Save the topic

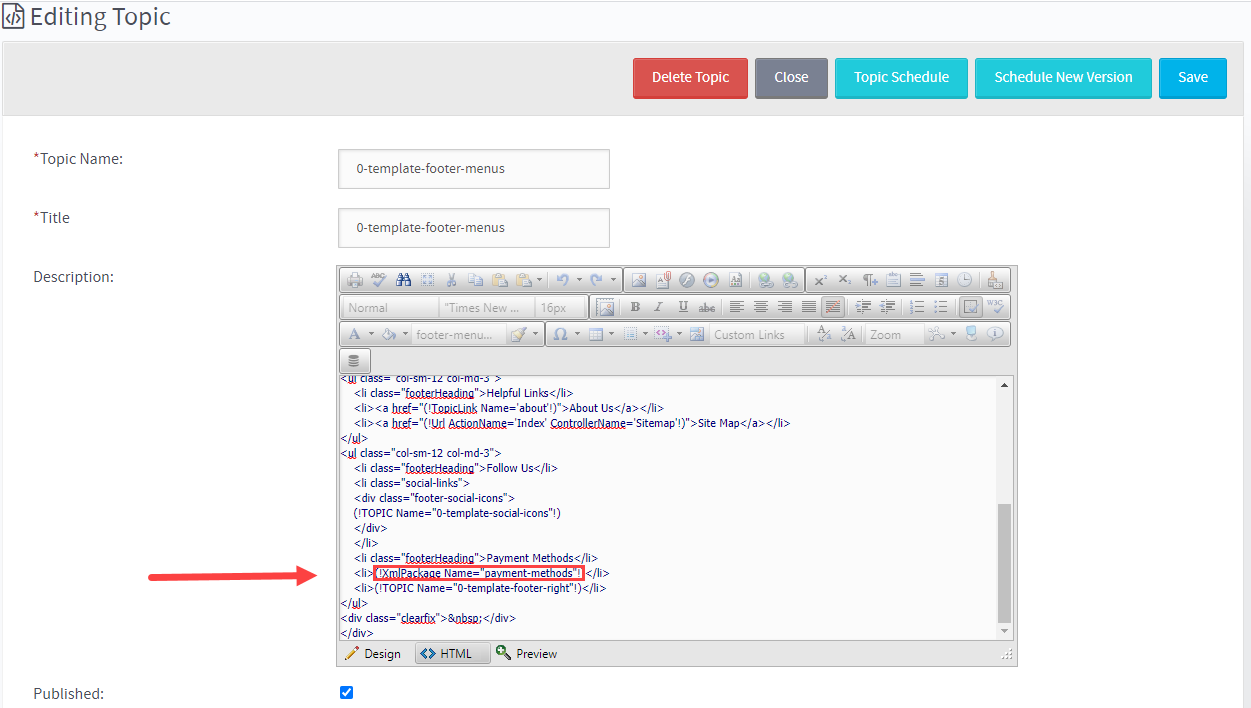coord(1192,78)
